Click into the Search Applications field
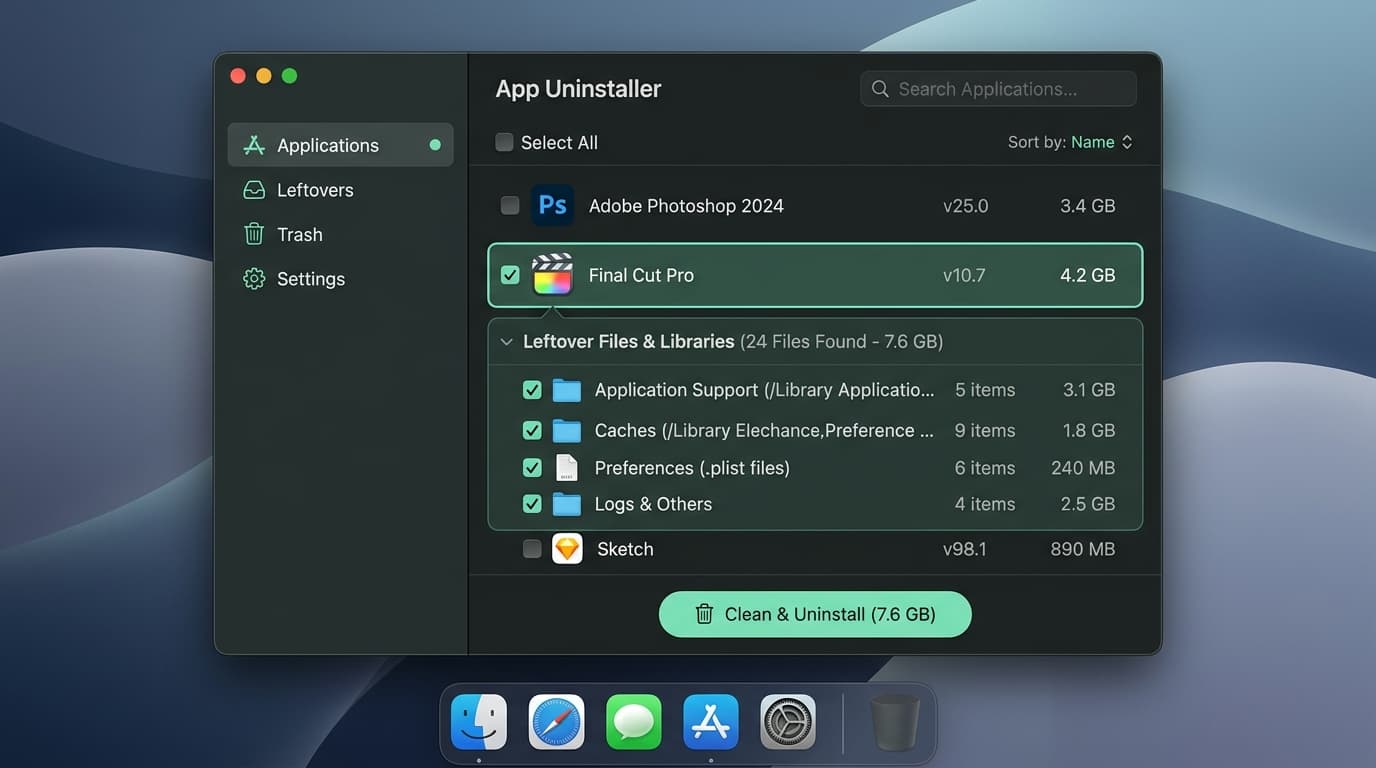This screenshot has width=1376, height=768. [x=998, y=89]
